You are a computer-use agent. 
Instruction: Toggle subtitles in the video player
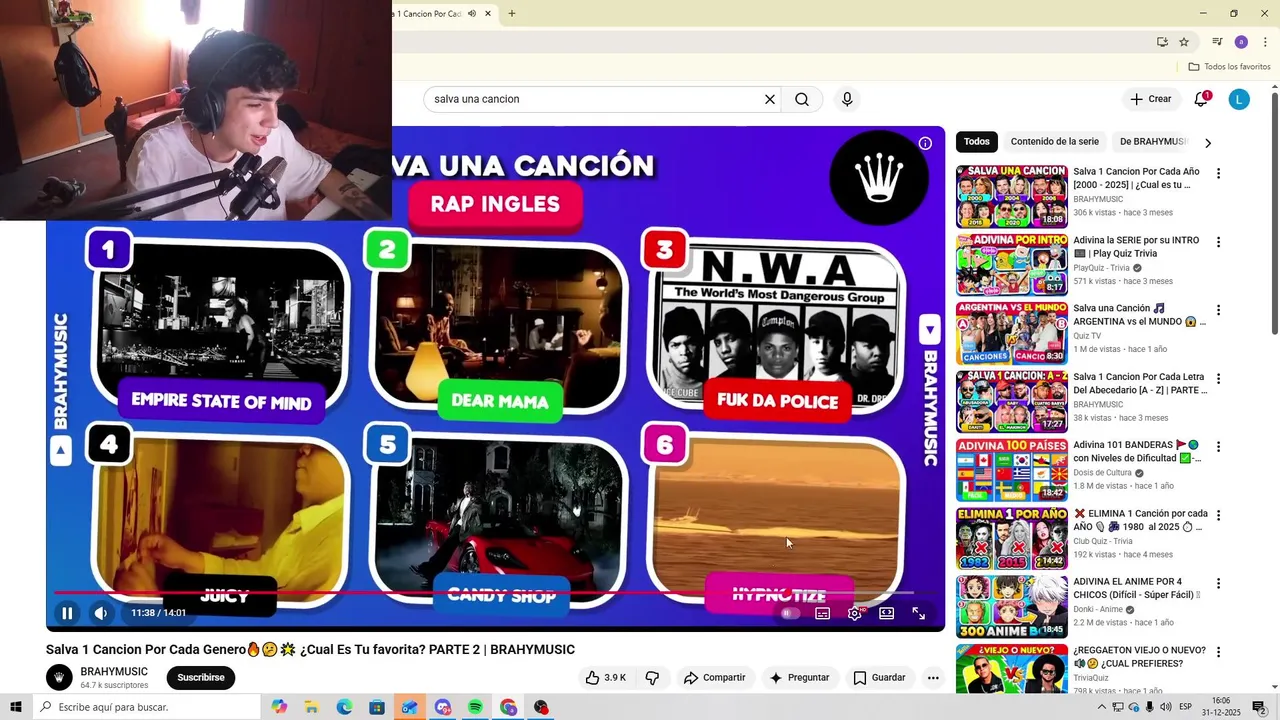pos(822,613)
